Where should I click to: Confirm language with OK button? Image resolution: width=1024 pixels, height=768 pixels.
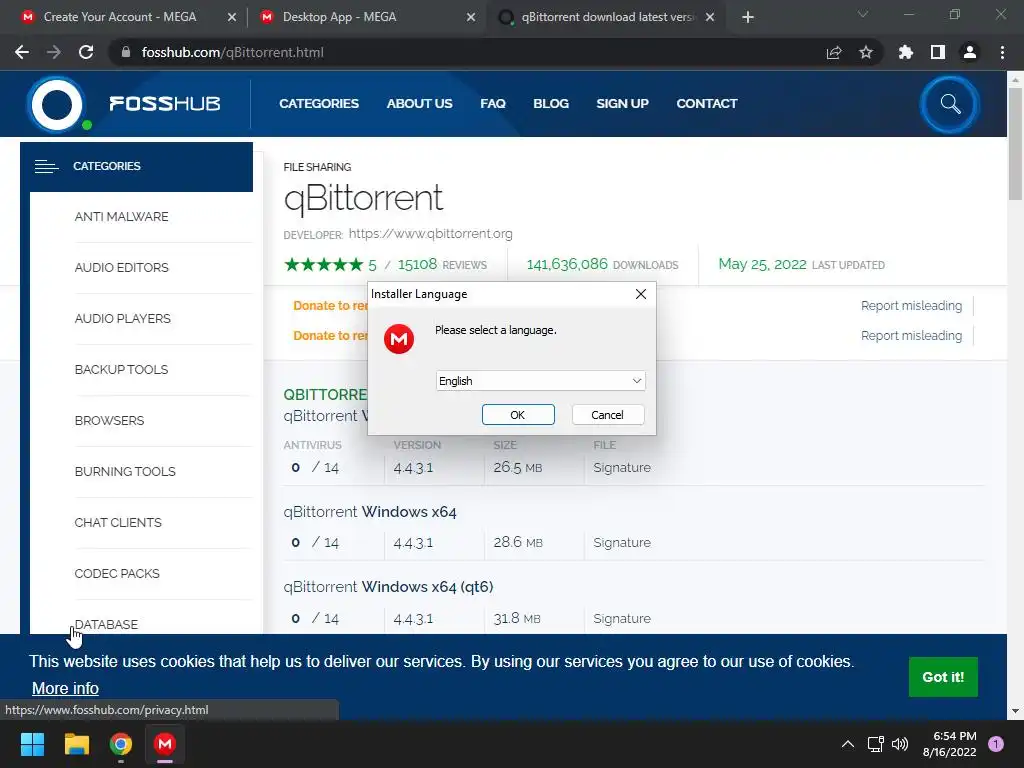point(518,415)
